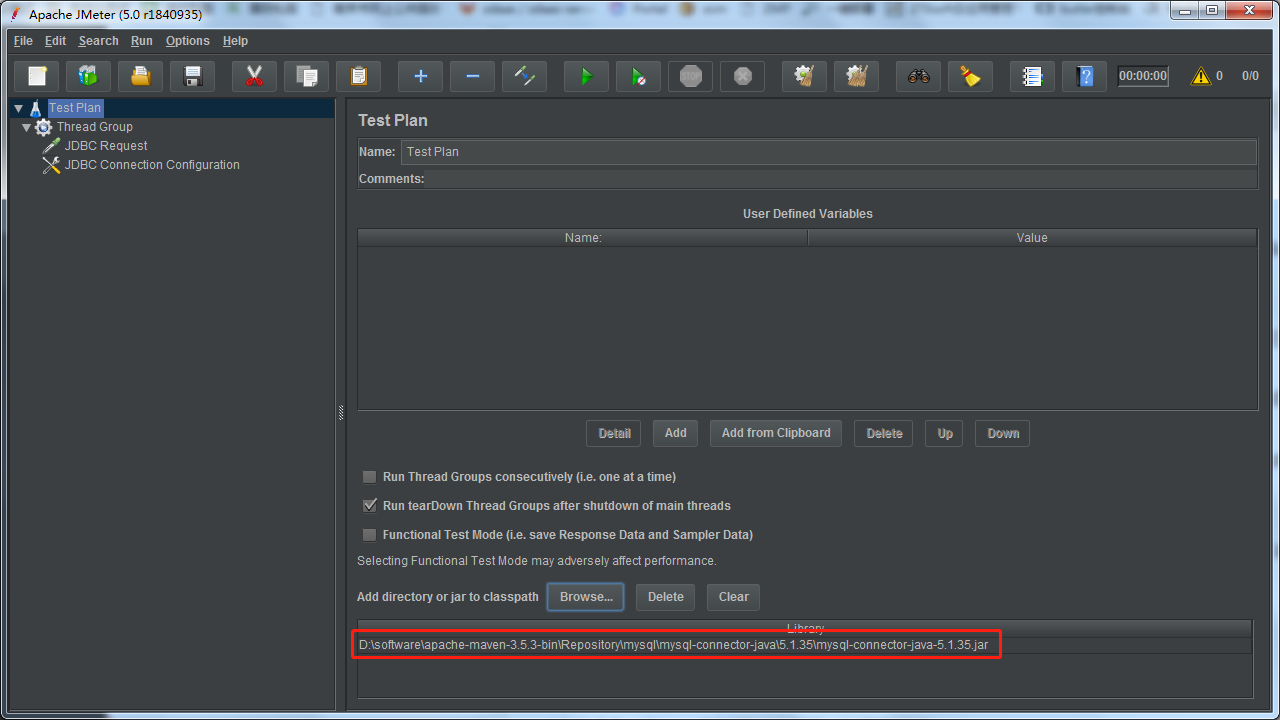Click the Shutdown test icon
The image size is (1280, 720).
742,76
